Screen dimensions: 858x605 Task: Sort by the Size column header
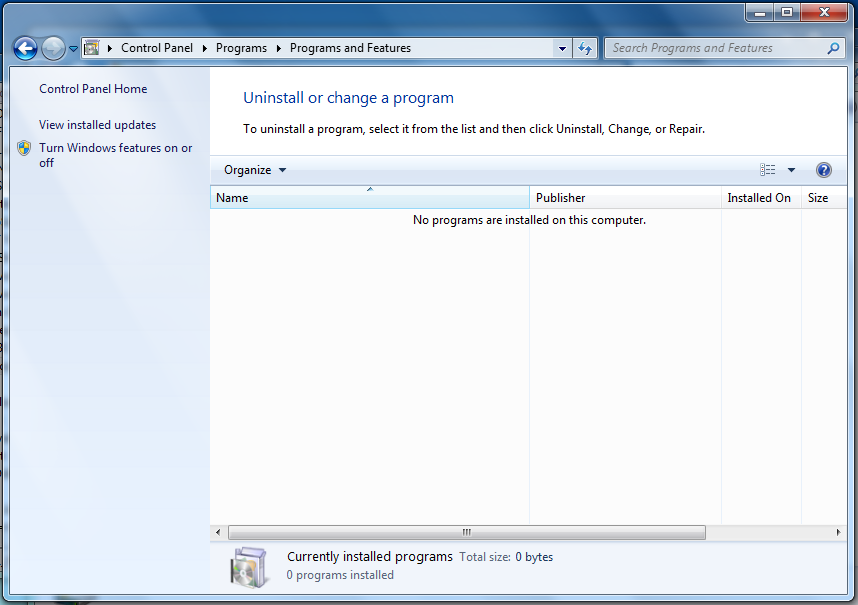point(824,197)
